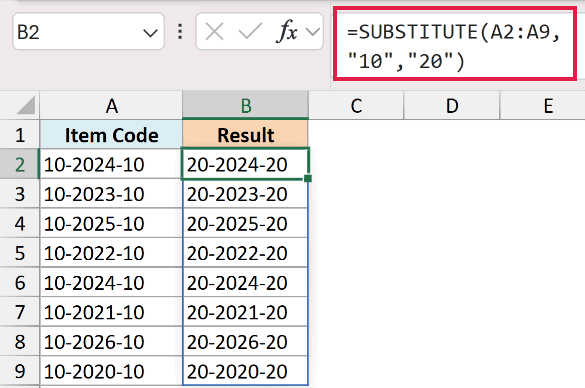Select cell containing 10-2020-10
585x388 pixels.
(111, 371)
